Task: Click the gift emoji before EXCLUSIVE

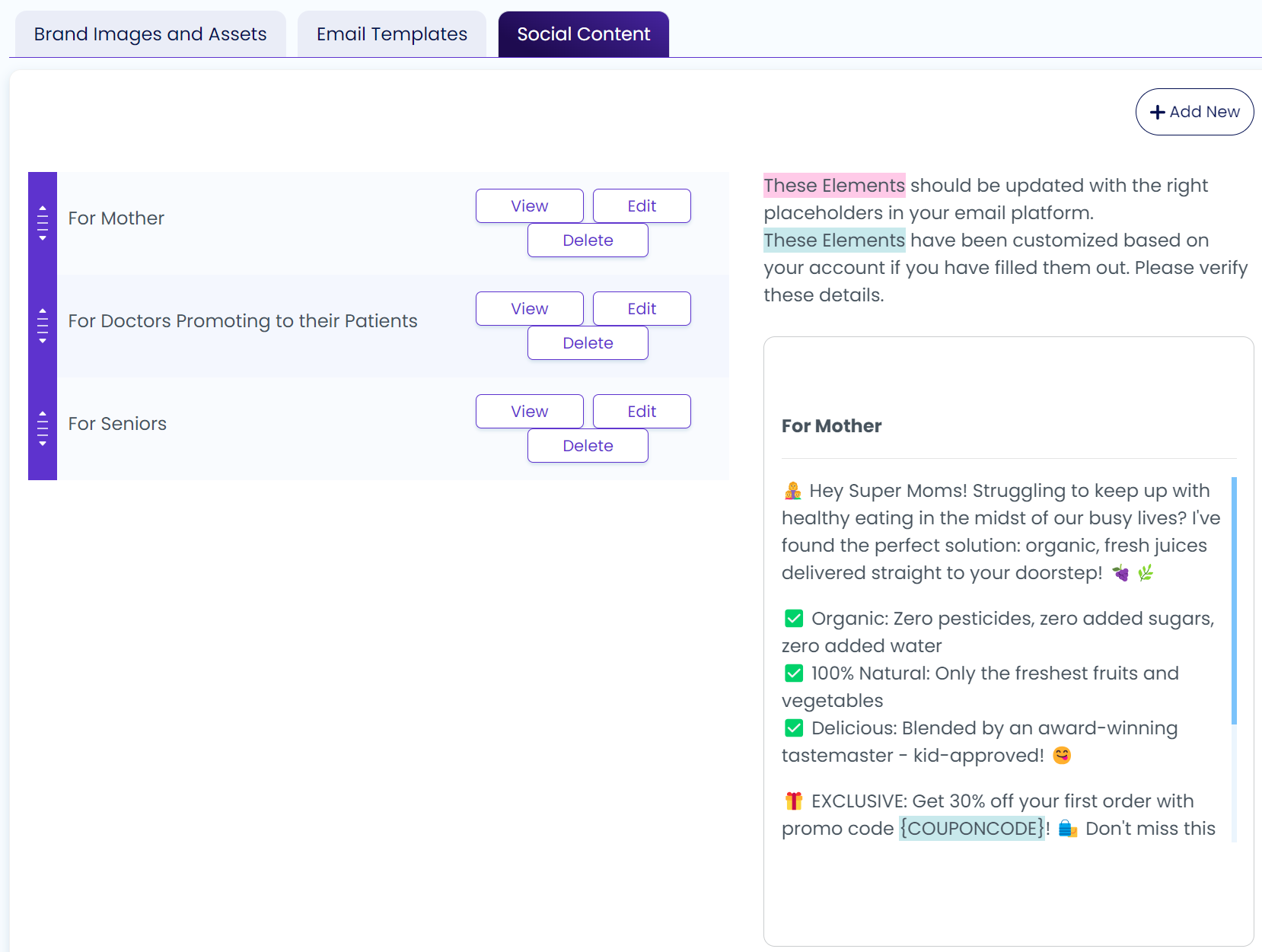Action: (x=794, y=801)
